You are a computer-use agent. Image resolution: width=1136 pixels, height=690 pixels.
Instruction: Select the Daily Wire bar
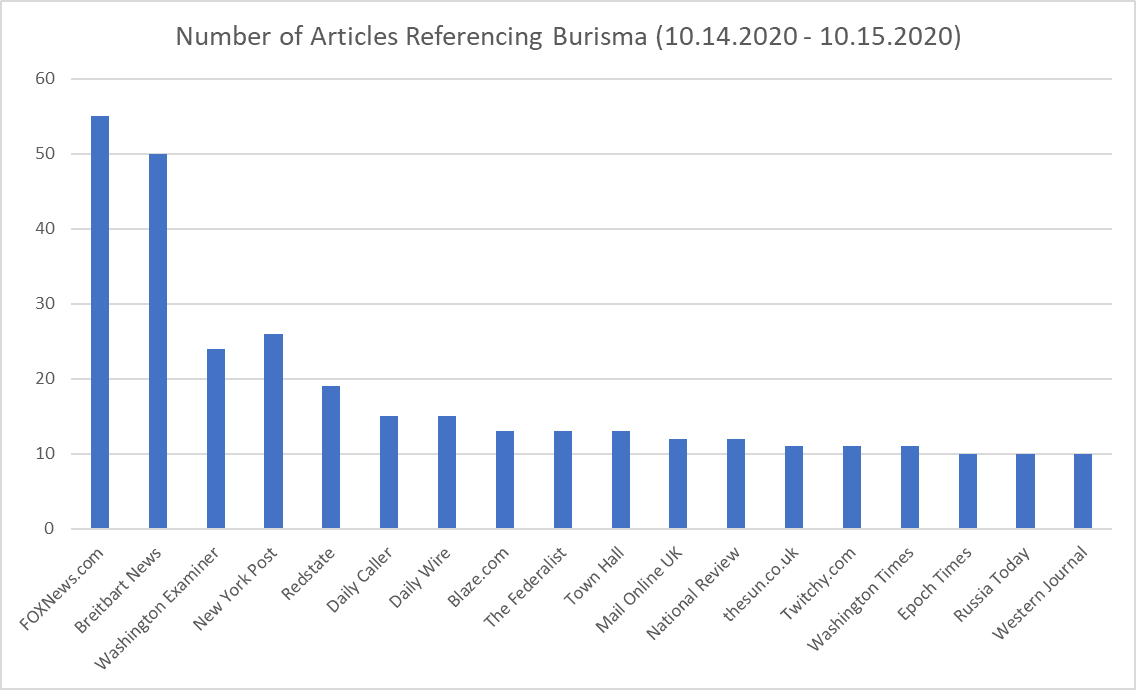tap(447, 472)
